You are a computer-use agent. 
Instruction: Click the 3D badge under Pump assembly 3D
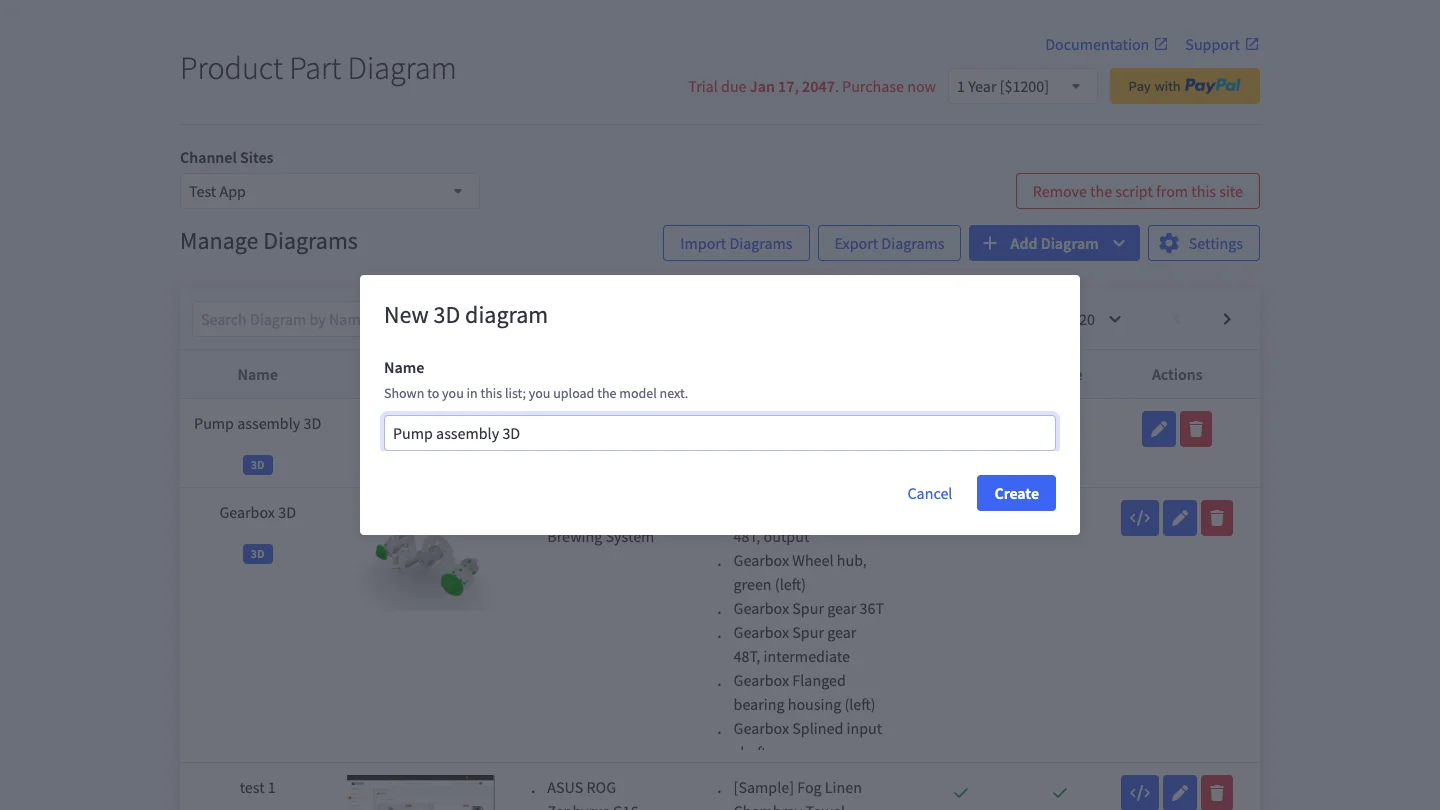tap(258, 465)
